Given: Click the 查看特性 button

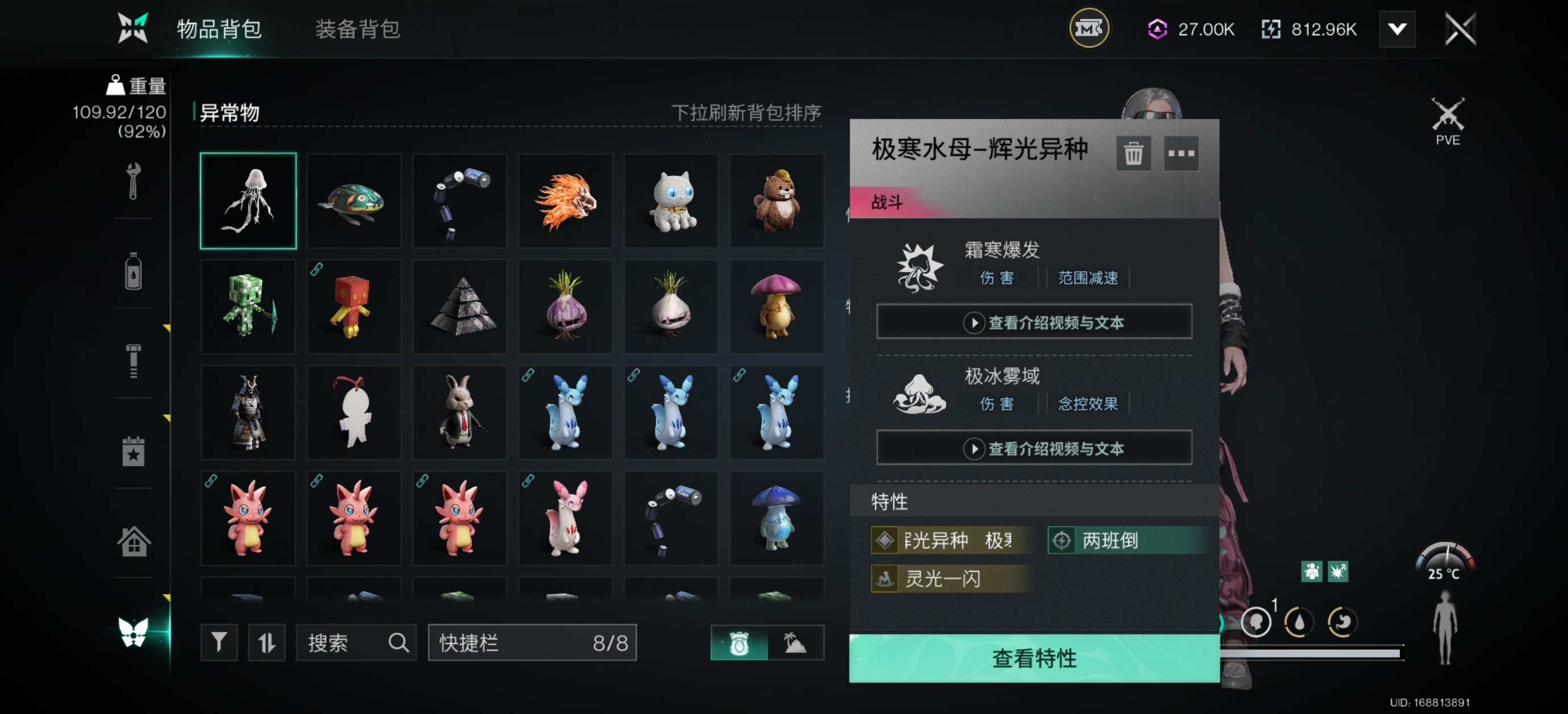Looking at the screenshot, I should 1033,658.
